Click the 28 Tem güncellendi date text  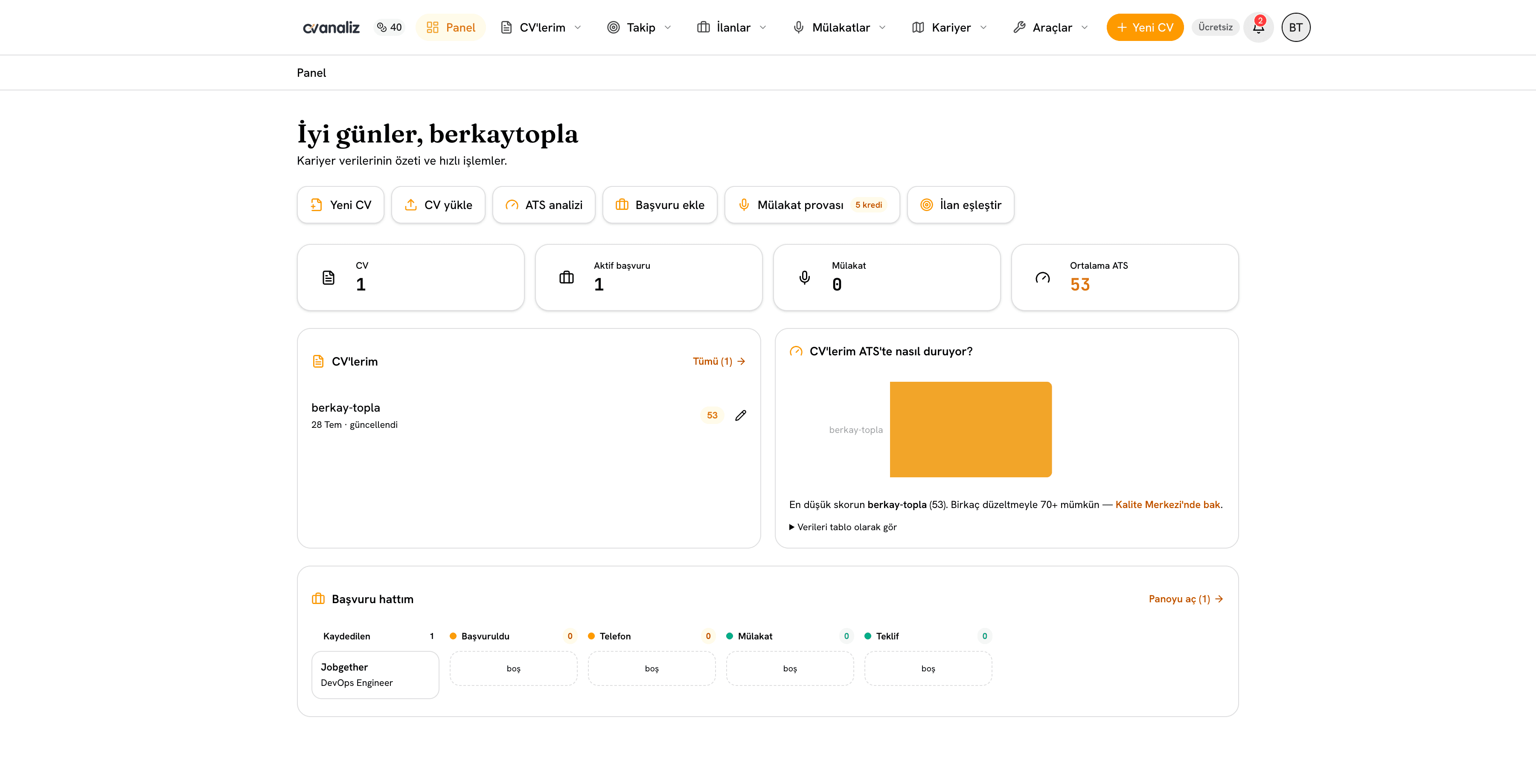[x=354, y=425]
